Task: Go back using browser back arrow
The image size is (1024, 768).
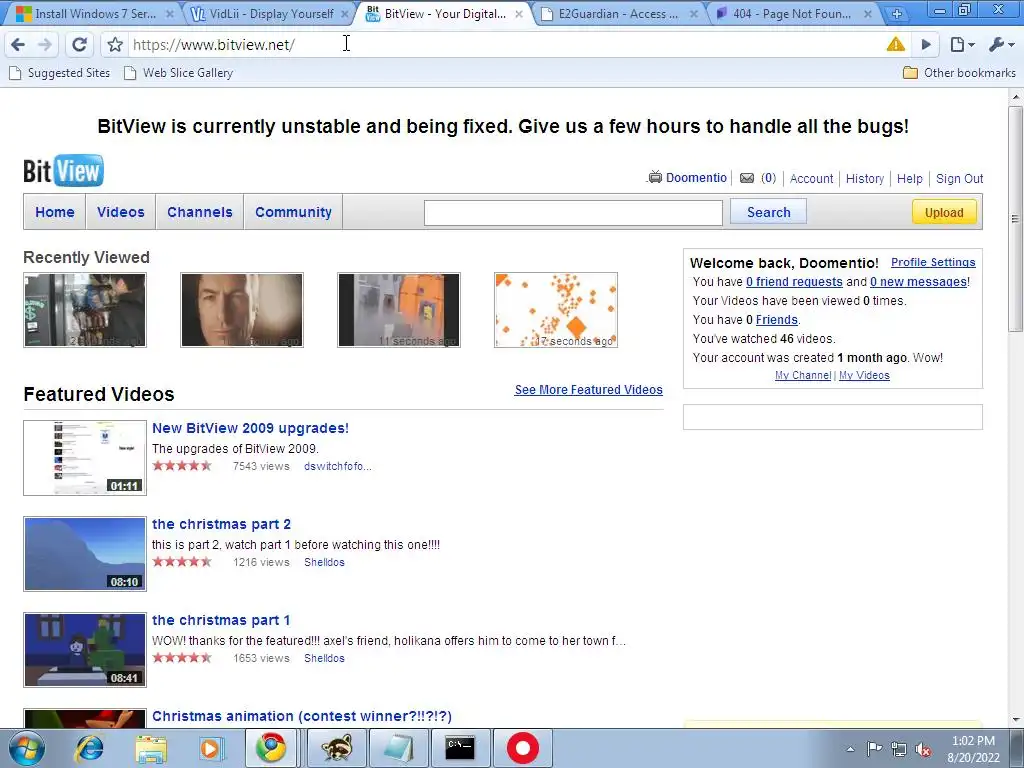Action: pos(18,44)
